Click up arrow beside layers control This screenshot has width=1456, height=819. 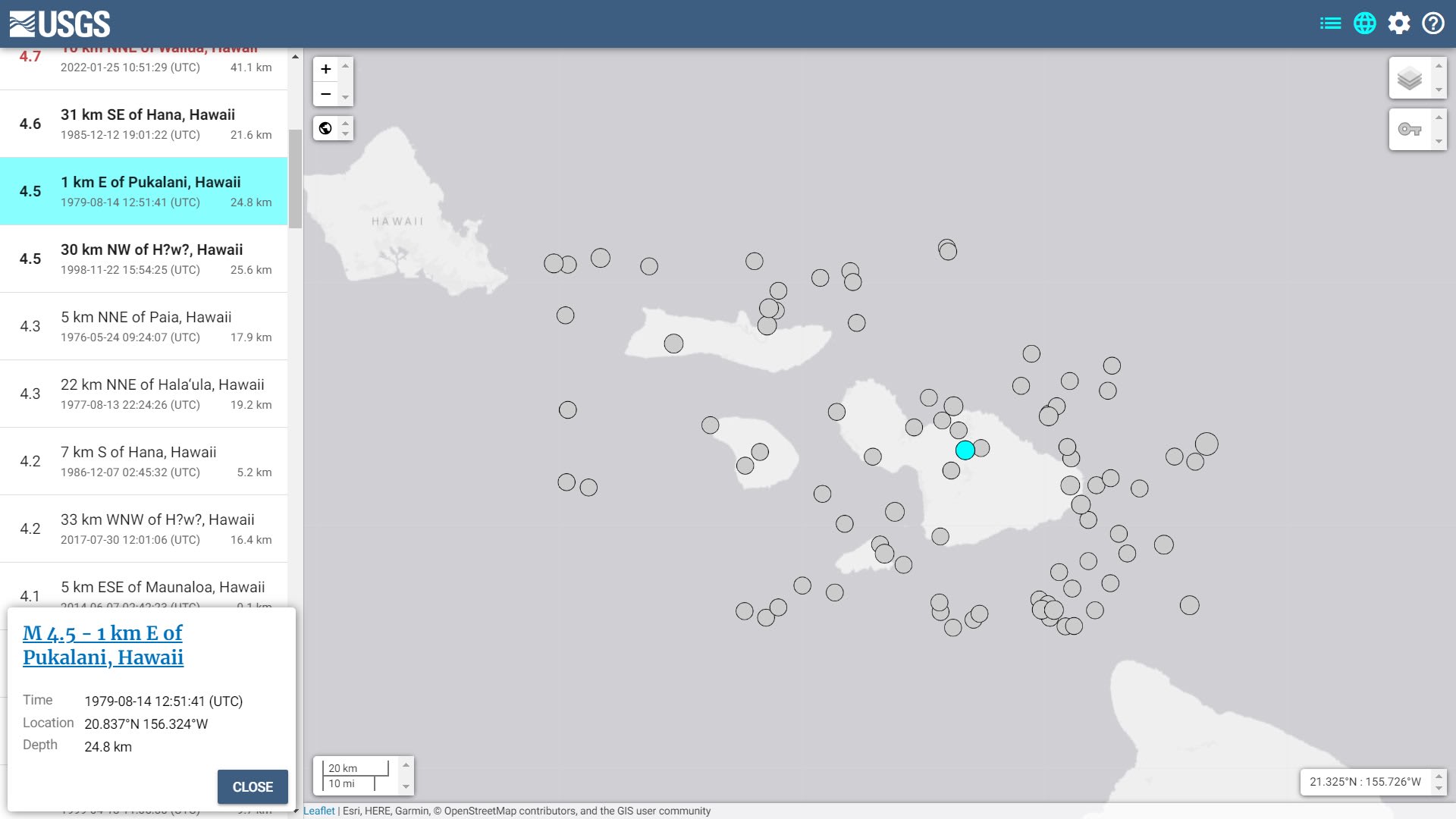coord(1439,66)
